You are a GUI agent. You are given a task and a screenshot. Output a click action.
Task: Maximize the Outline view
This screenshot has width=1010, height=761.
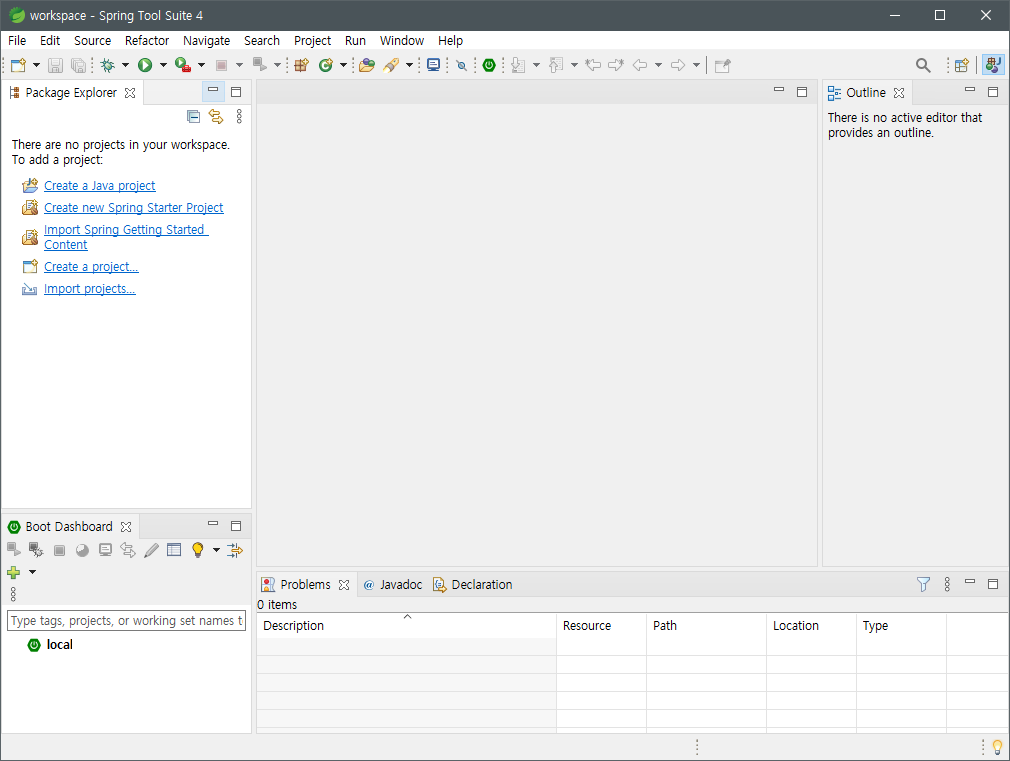pyautogui.click(x=993, y=92)
